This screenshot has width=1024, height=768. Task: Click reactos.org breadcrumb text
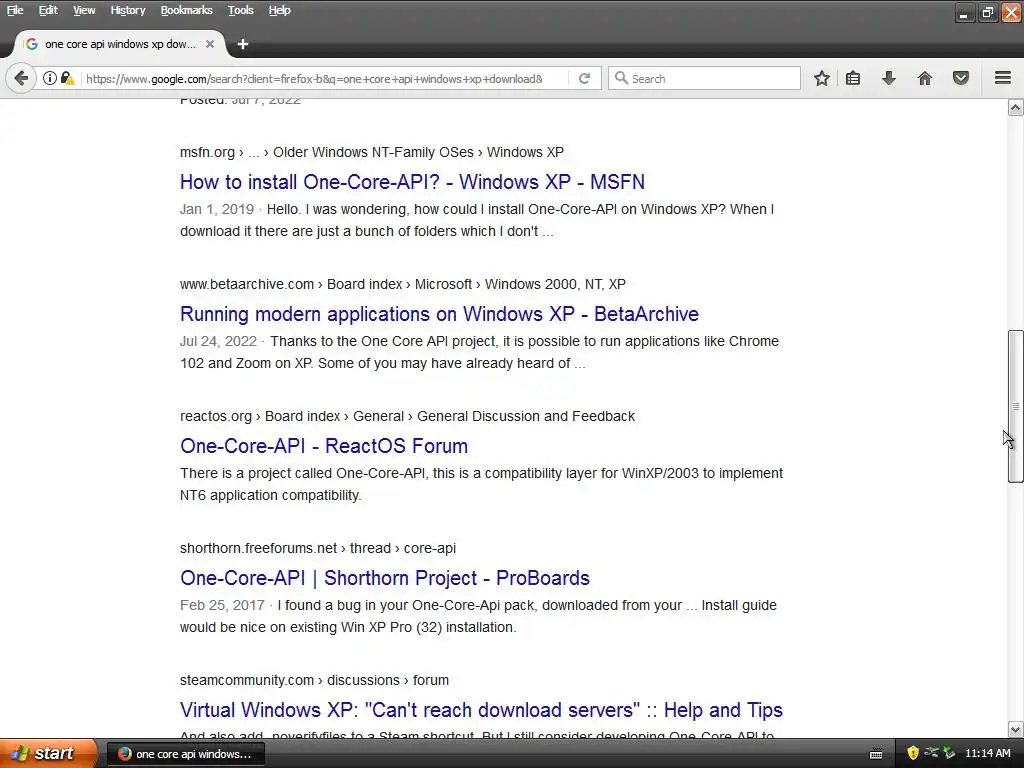point(216,416)
